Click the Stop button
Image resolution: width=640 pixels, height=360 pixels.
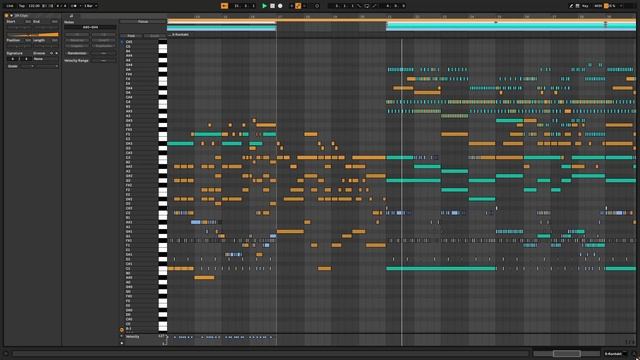[272, 6]
